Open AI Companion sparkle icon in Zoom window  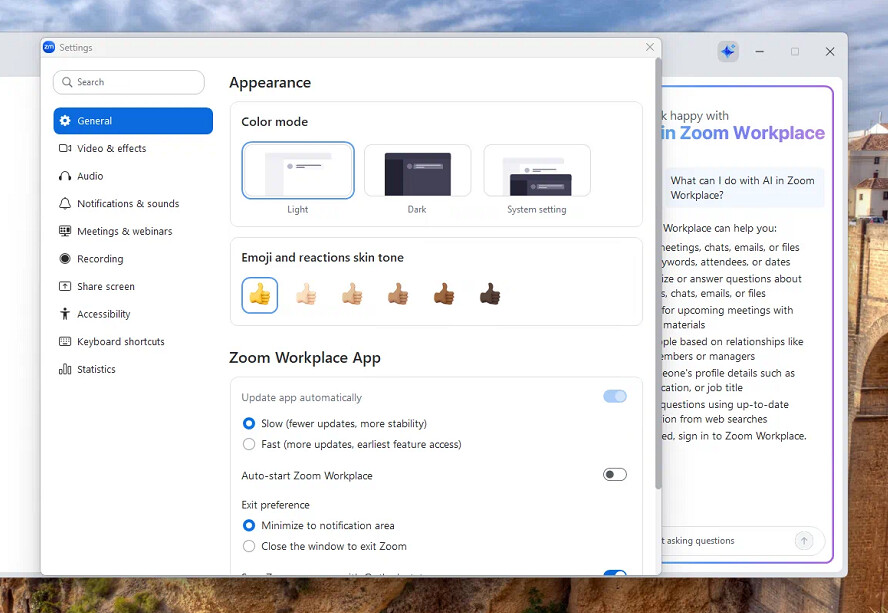(728, 52)
